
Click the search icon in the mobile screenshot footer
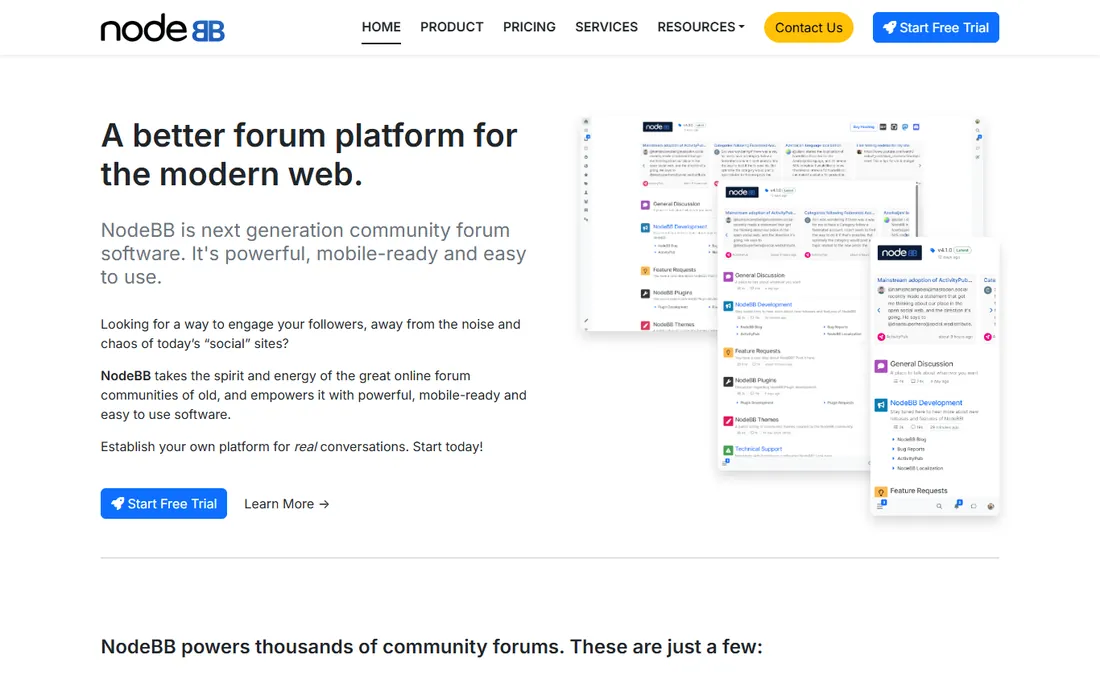pos(939,506)
